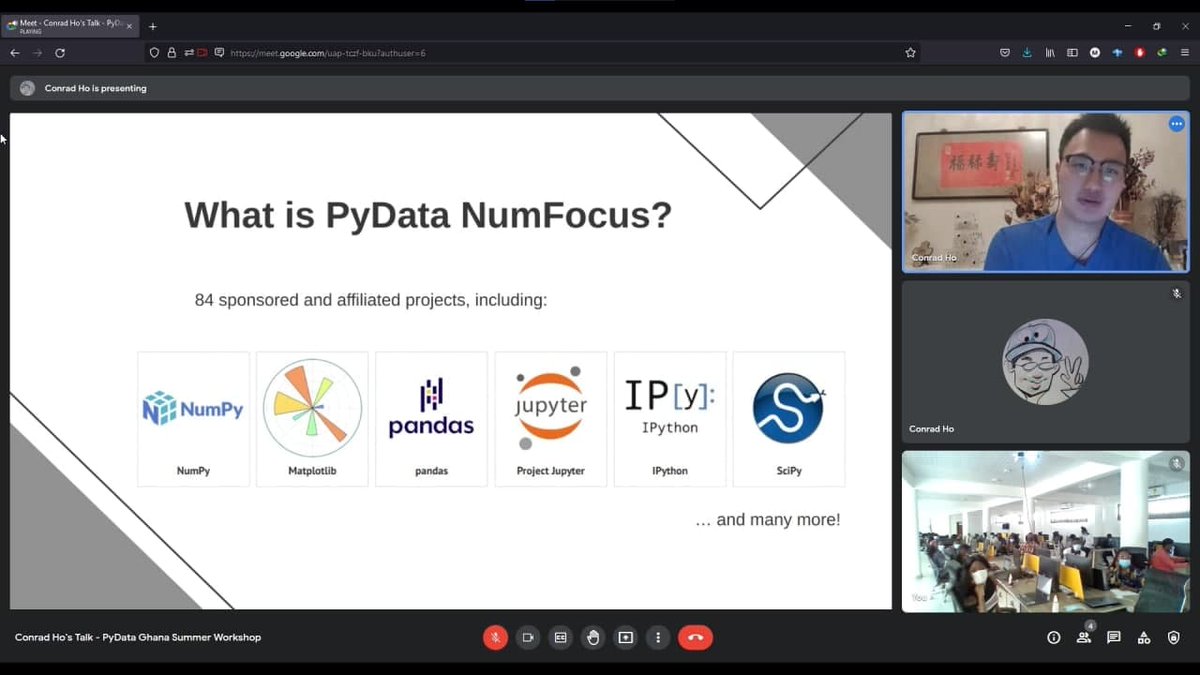The height and width of the screenshot is (675, 1200).
Task: Open a new browser tab
Action: point(153,26)
